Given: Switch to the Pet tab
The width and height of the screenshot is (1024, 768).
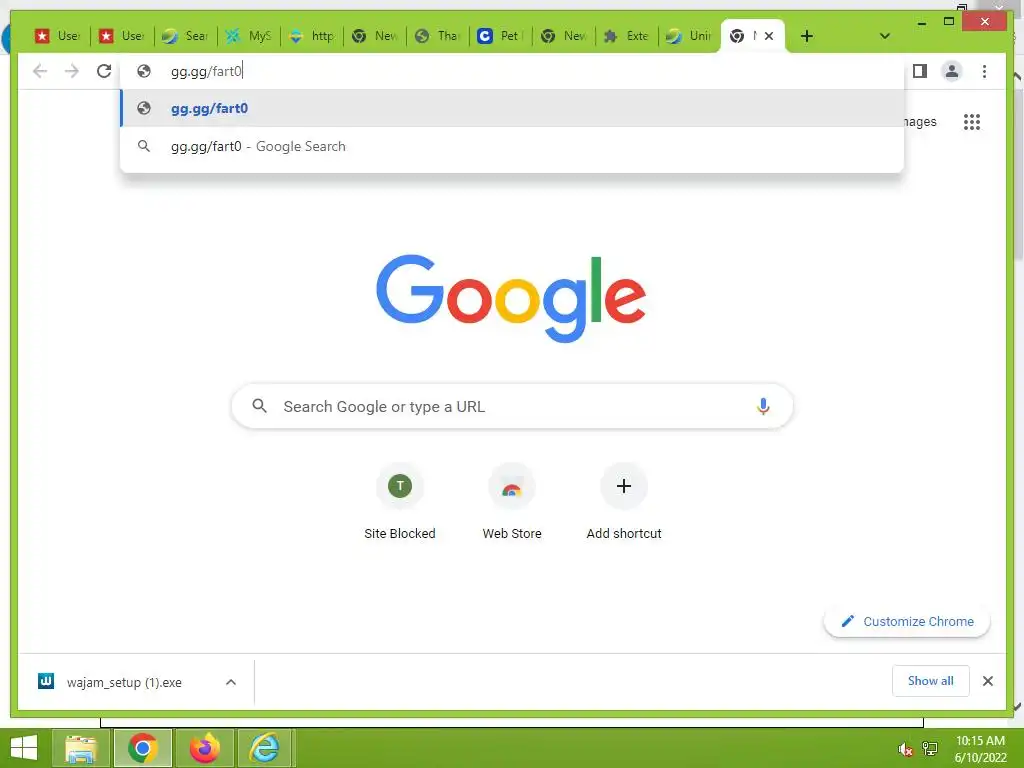Looking at the screenshot, I should pyautogui.click(x=501, y=36).
